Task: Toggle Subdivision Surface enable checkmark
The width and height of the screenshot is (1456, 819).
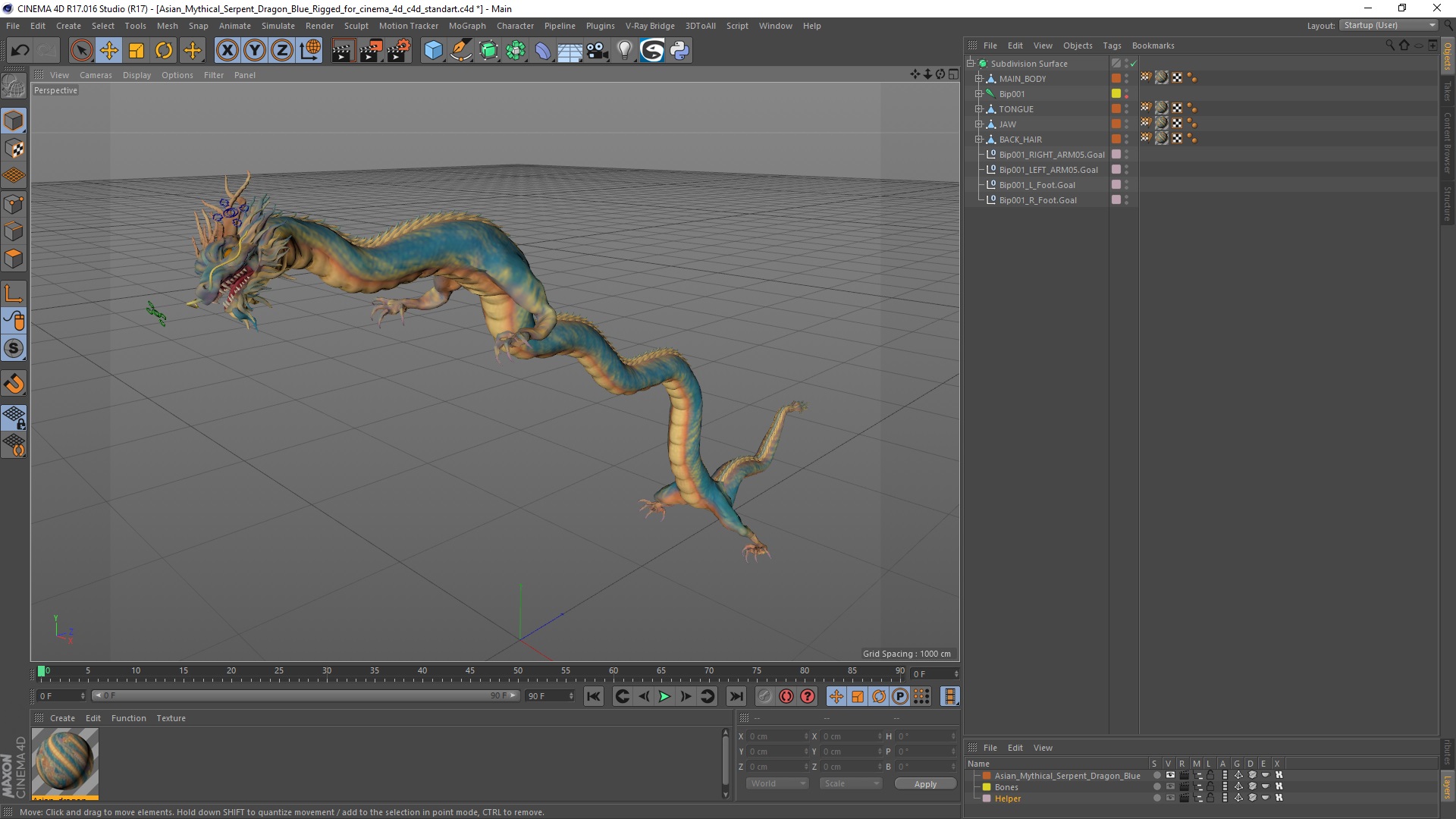Action: 1133,64
